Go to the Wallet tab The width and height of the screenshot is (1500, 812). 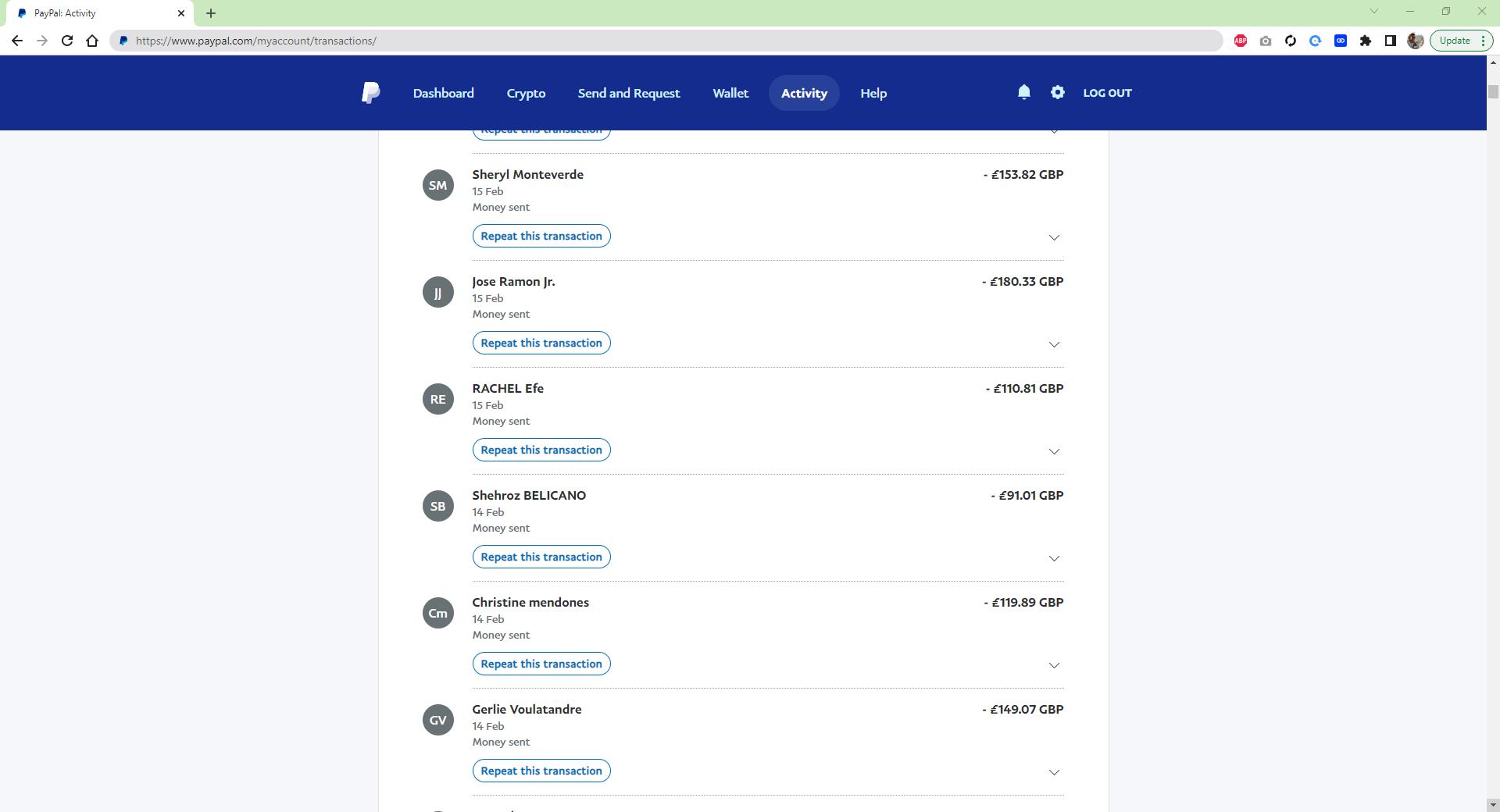pos(730,93)
